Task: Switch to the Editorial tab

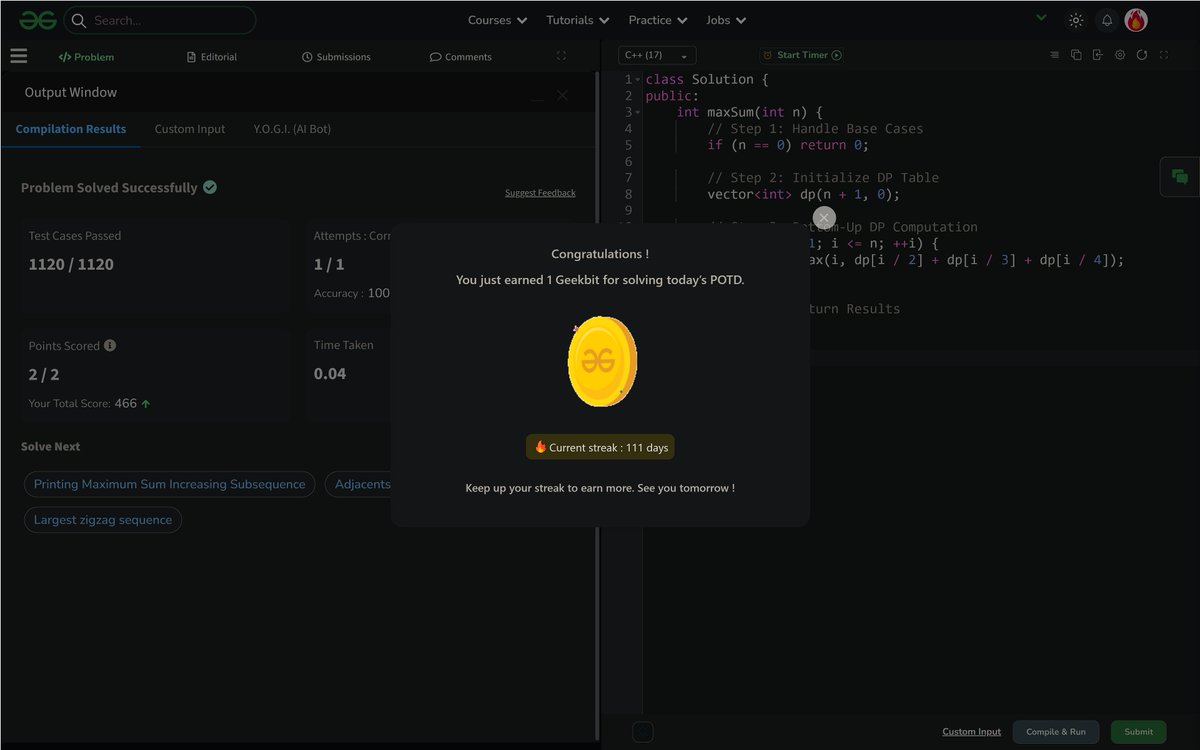Action: point(212,57)
